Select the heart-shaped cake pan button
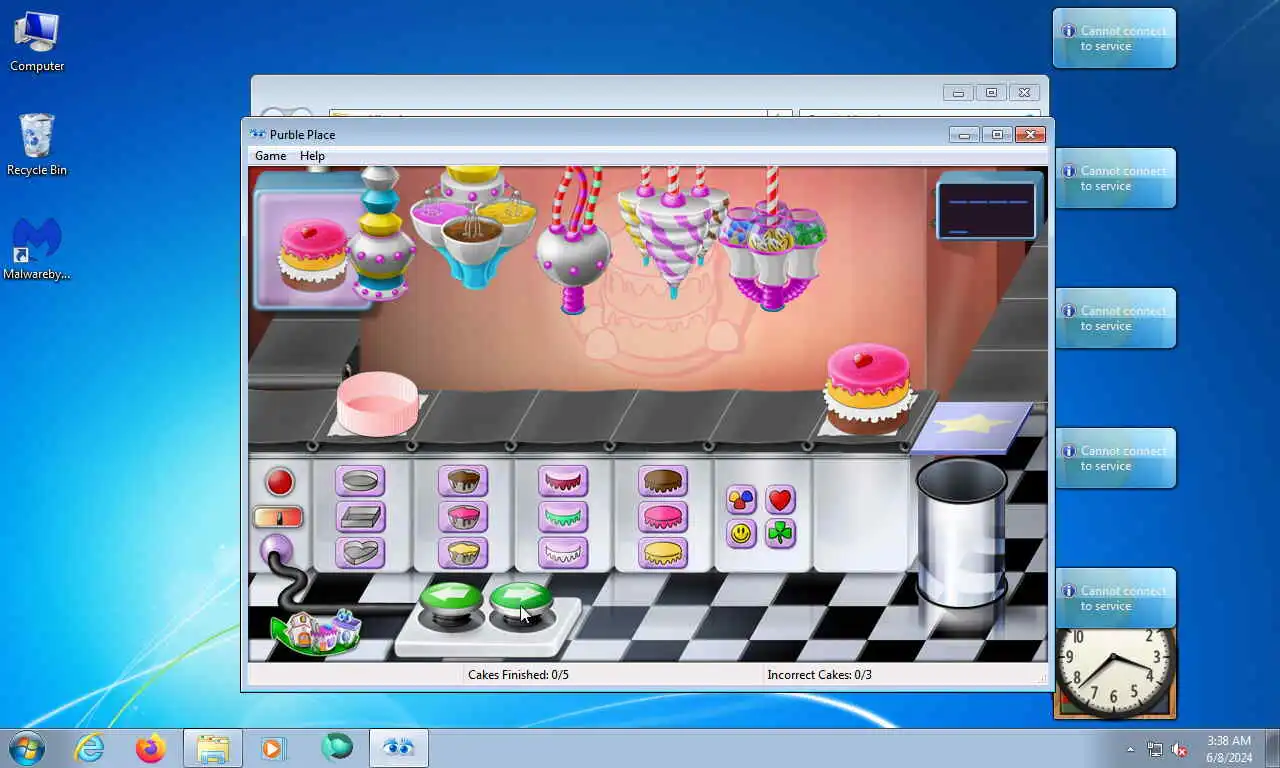1280x768 pixels. [x=360, y=552]
